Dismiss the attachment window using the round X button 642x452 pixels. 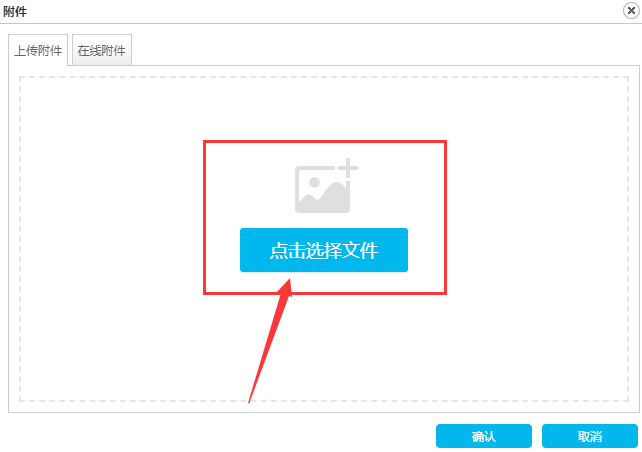(x=631, y=11)
